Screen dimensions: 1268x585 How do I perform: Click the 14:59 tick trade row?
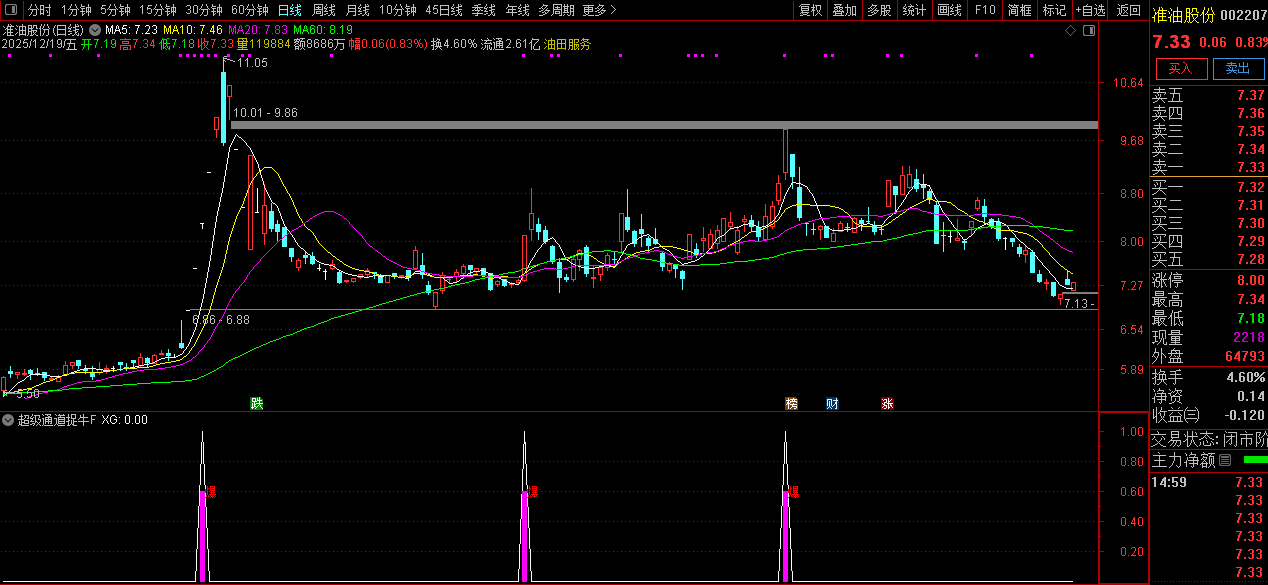pyautogui.click(x=1208, y=482)
